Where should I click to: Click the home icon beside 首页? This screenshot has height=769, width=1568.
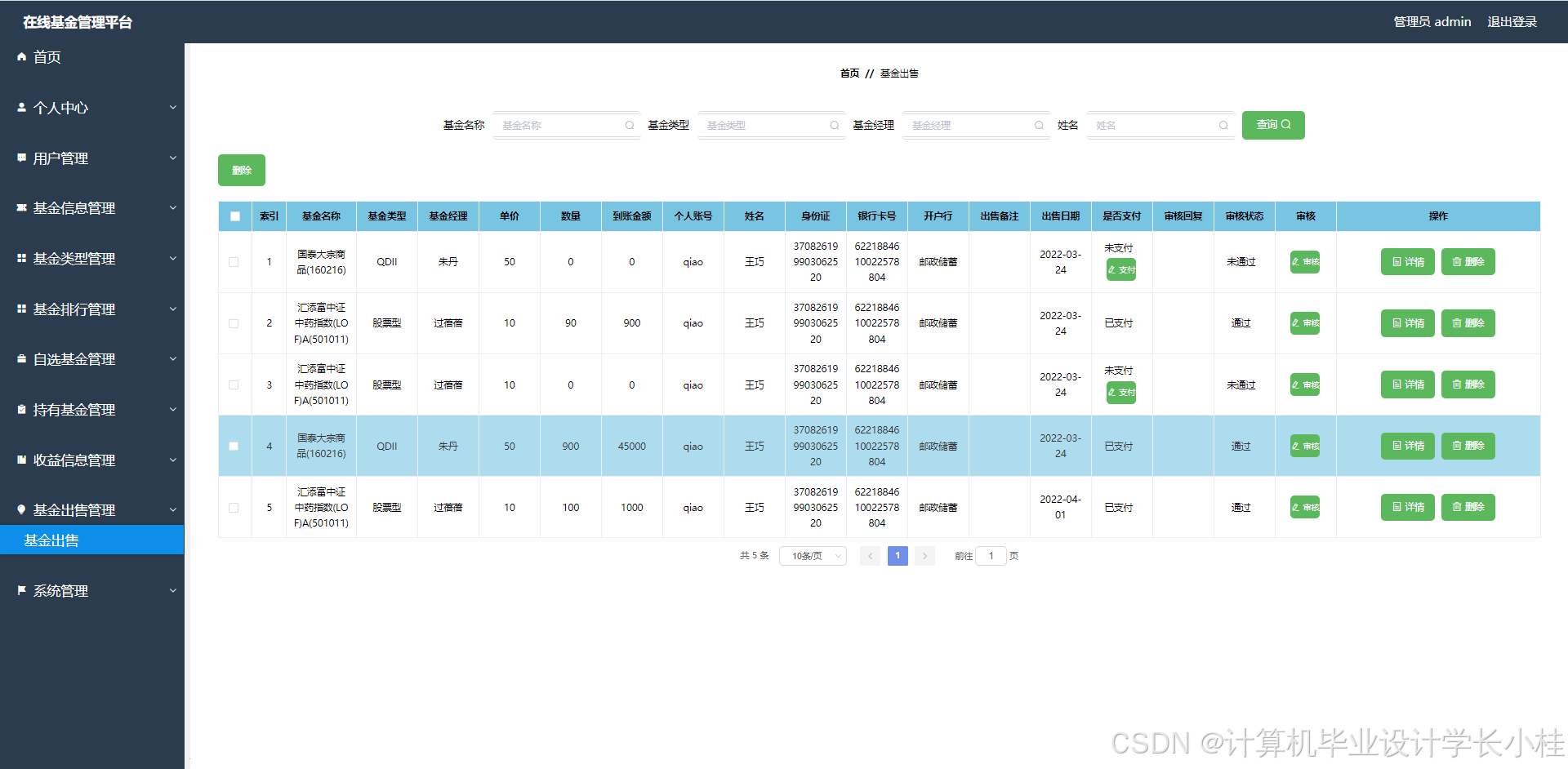click(22, 56)
